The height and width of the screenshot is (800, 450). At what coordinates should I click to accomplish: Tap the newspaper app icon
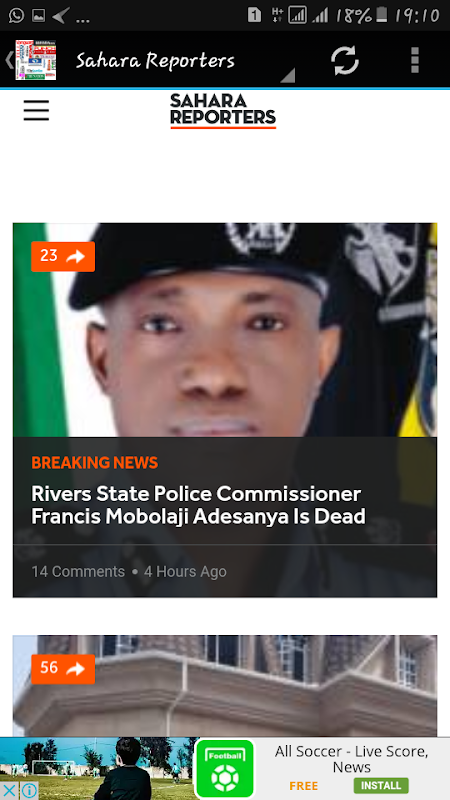[36, 60]
